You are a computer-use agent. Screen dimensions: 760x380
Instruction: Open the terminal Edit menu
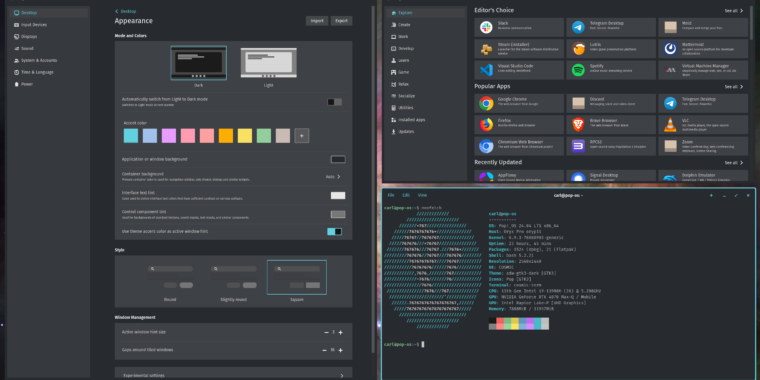[x=406, y=195]
